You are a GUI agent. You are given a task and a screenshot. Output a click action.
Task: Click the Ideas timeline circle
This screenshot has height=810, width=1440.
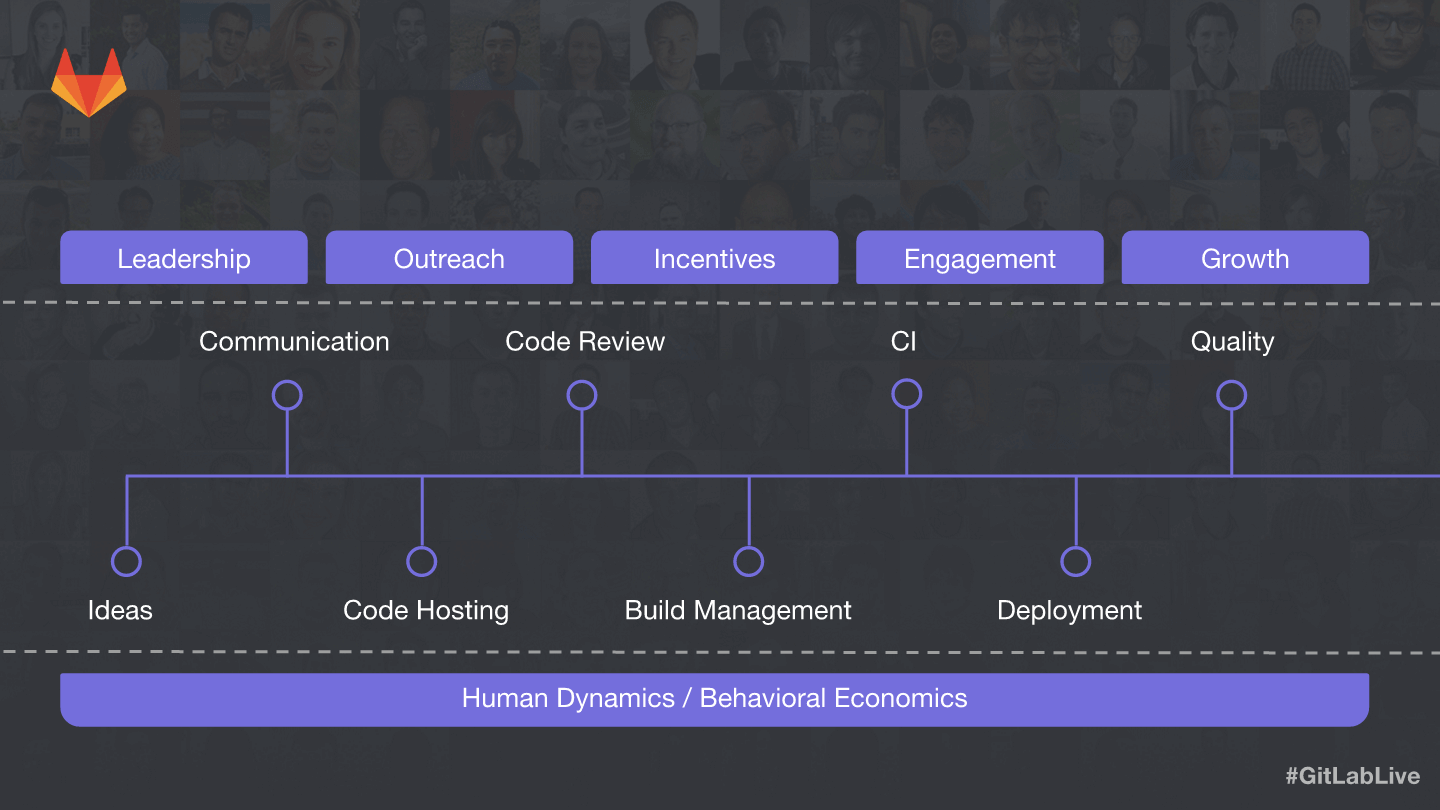pos(126,561)
